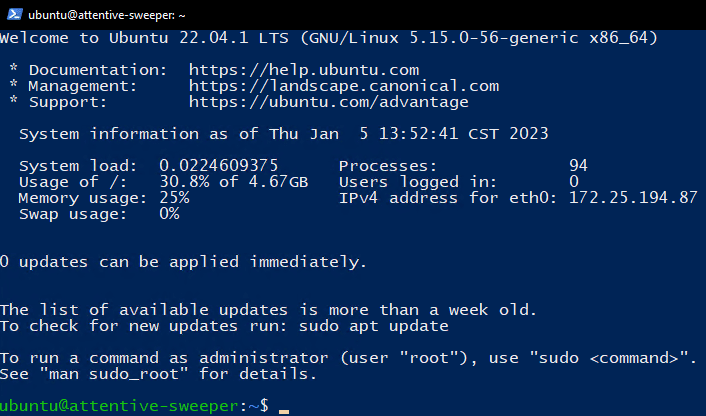706x416 pixels.
Task: Click the green ubuntu@attentive-sweeper prompt text
Action: [x=119, y=405]
